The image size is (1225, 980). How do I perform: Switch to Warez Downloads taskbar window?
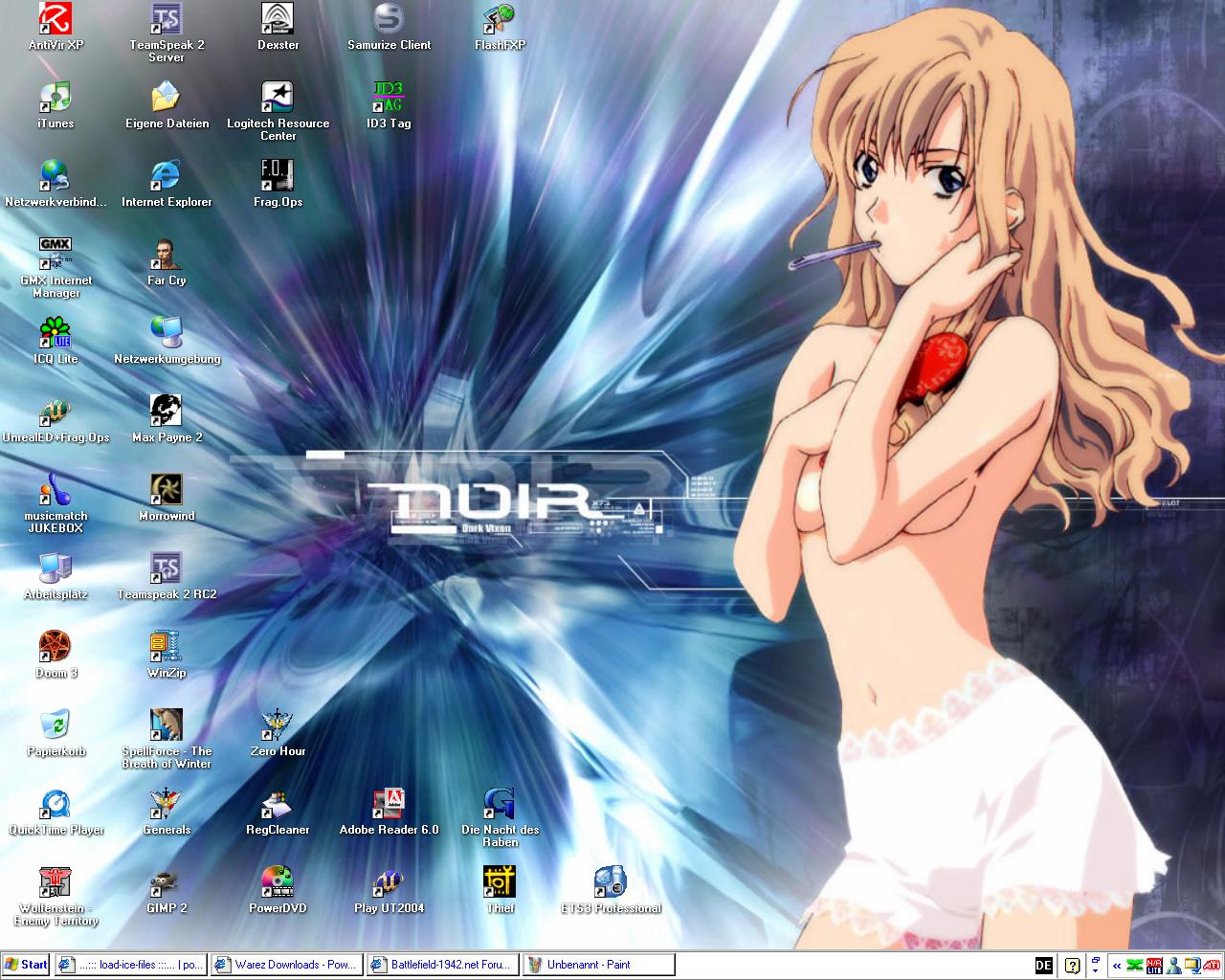point(287,965)
